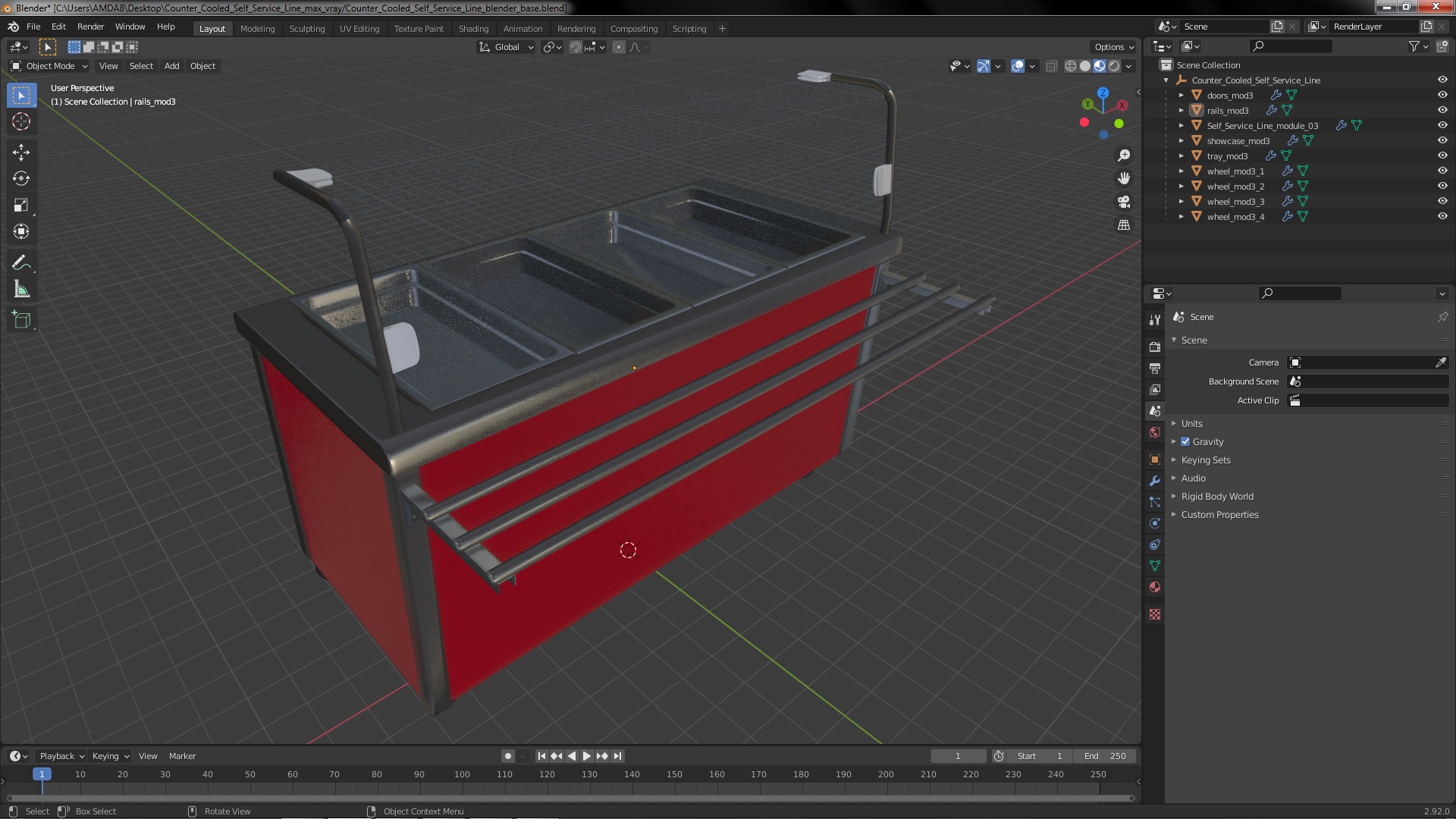The height and width of the screenshot is (819, 1456).
Task: Open the Object Mode dropdown
Action: coord(49,66)
